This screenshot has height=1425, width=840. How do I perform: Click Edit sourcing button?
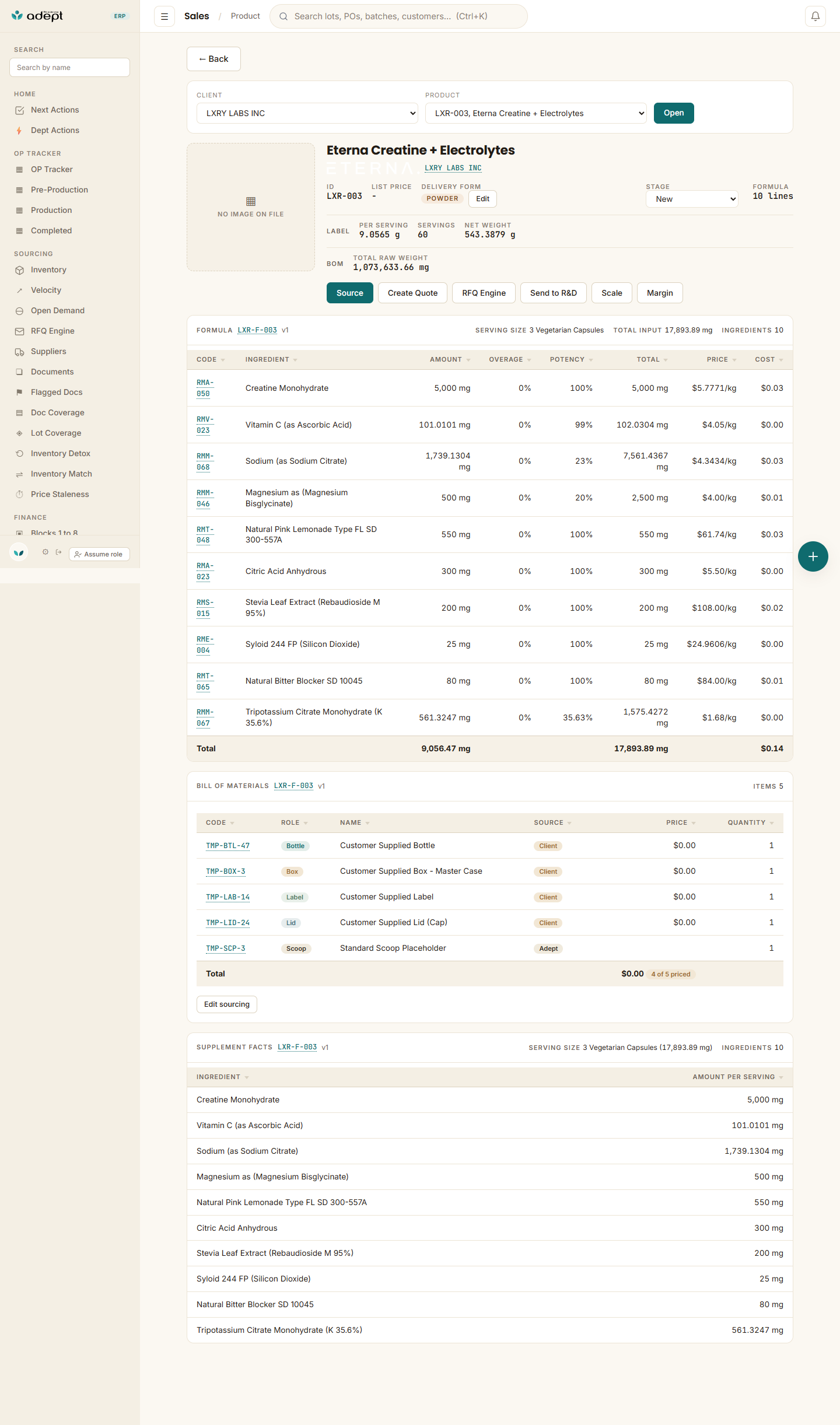(227, 1004)
